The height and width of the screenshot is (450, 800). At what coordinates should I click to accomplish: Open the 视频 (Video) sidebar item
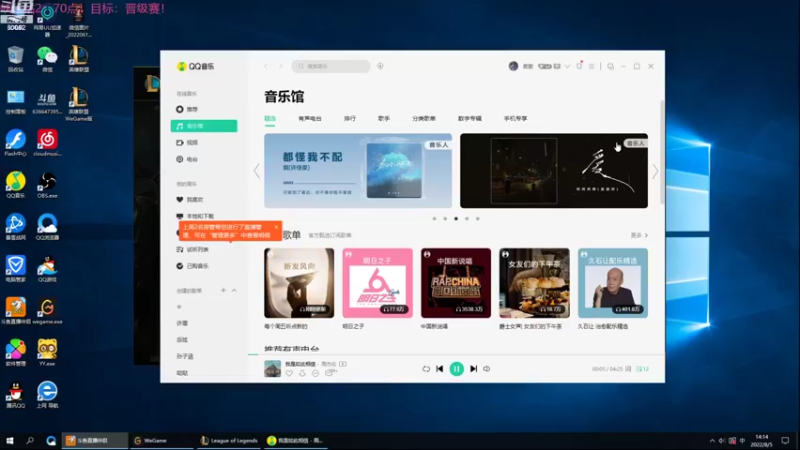pyautogui.click(x=187, y=143)
